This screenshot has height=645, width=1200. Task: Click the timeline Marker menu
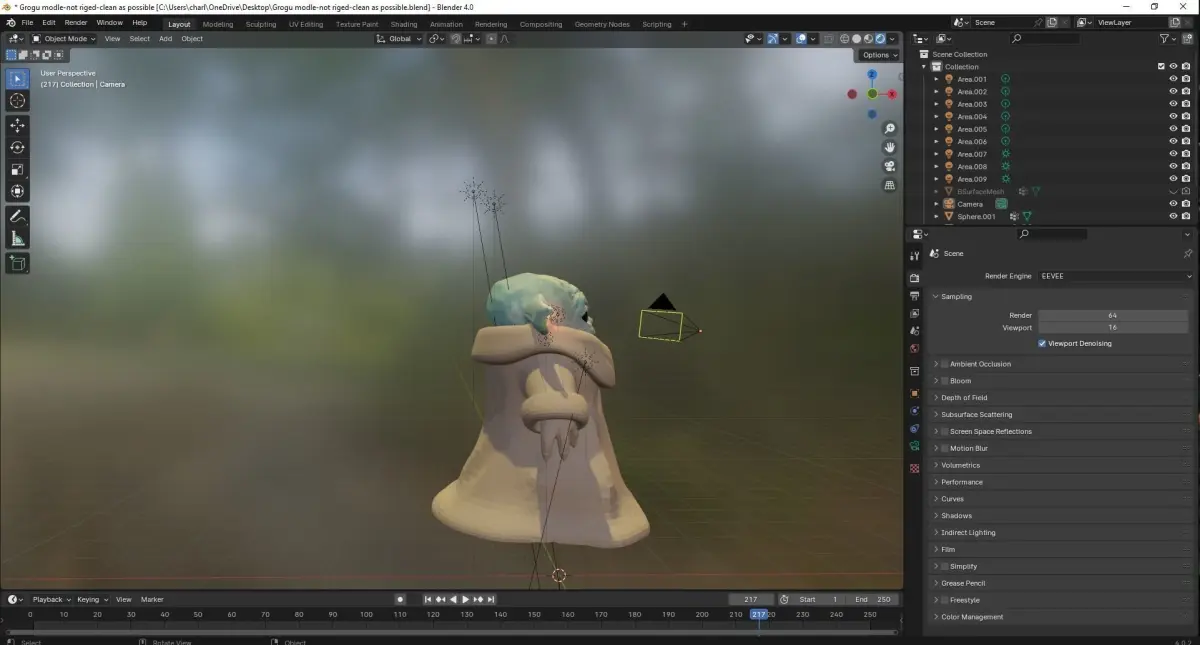click(x=152, y=600)
